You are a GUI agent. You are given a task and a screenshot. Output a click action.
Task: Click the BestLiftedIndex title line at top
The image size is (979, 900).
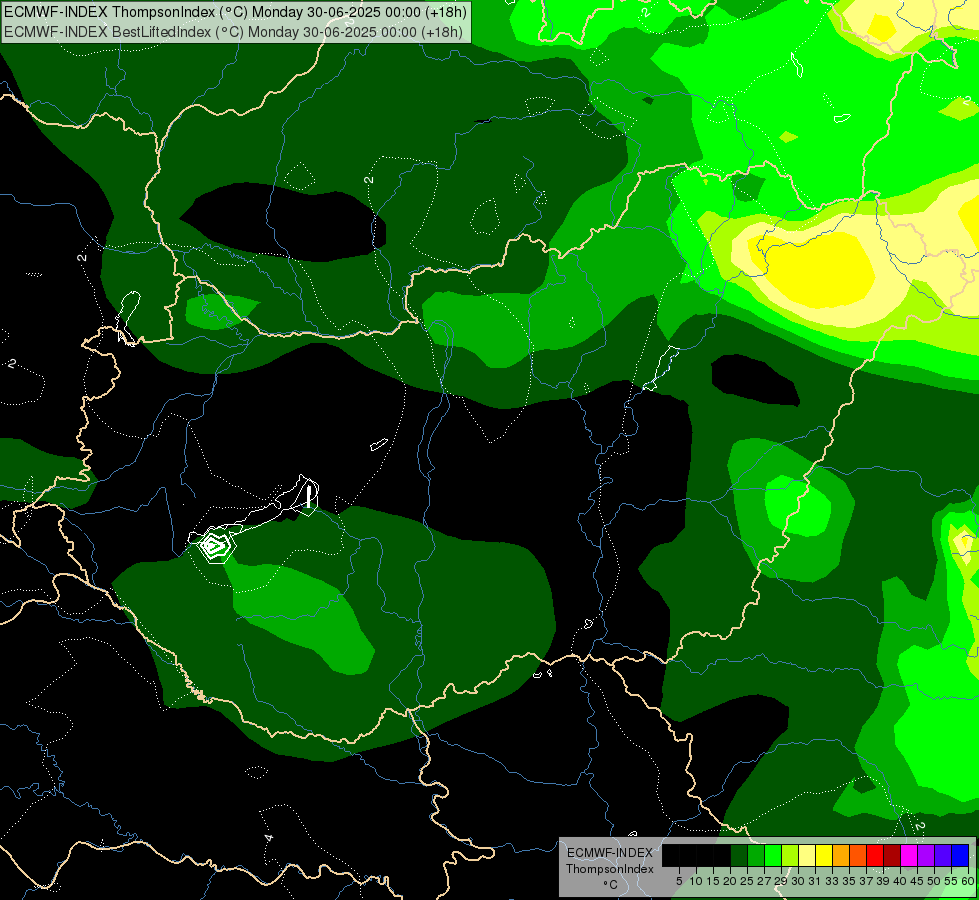pos(234,31)
